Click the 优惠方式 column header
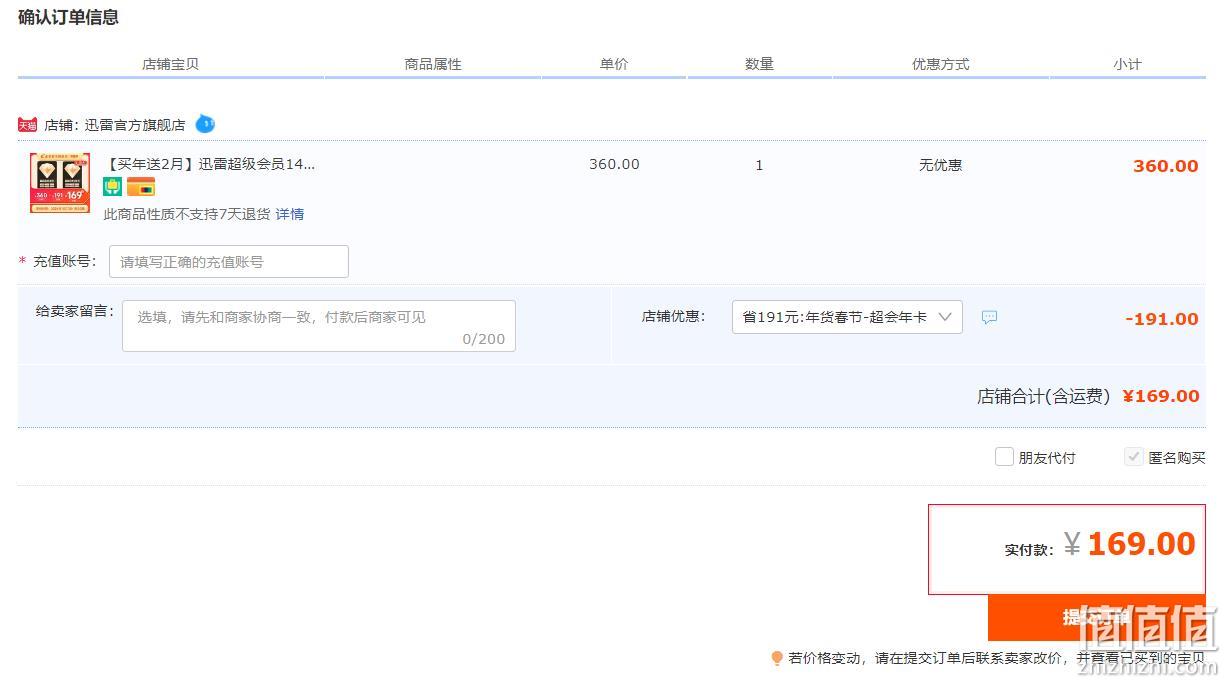This screenshot has height=684, width=1227. [x=940, y=64]
